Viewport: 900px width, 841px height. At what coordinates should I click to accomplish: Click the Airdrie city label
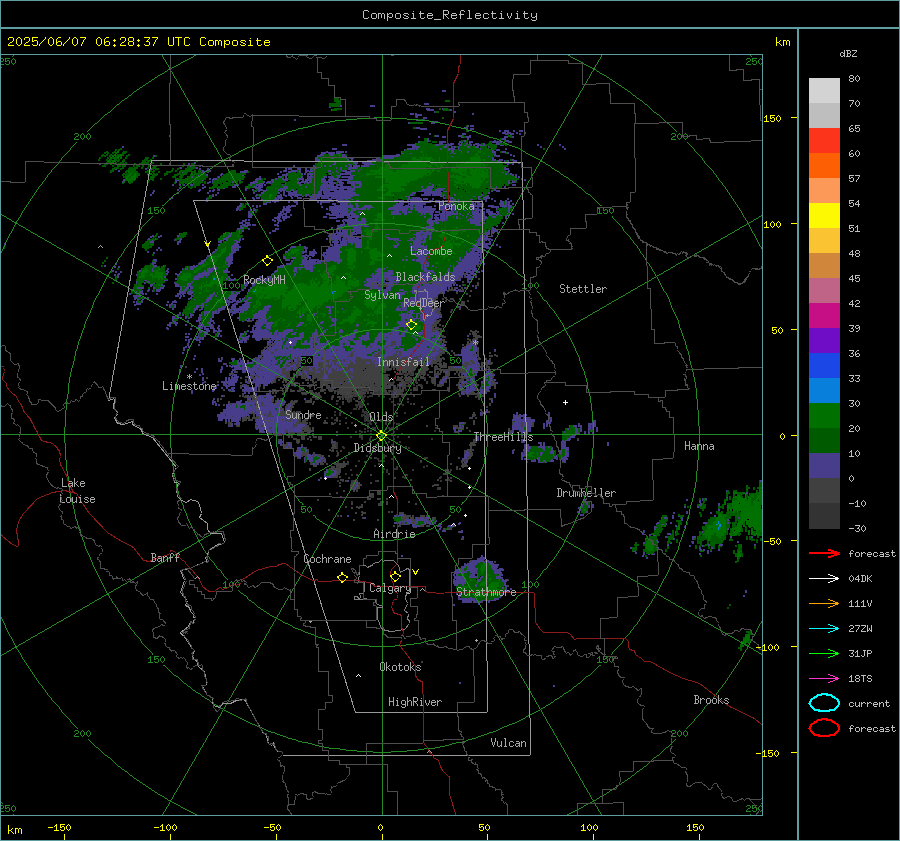tap(394, 534)
